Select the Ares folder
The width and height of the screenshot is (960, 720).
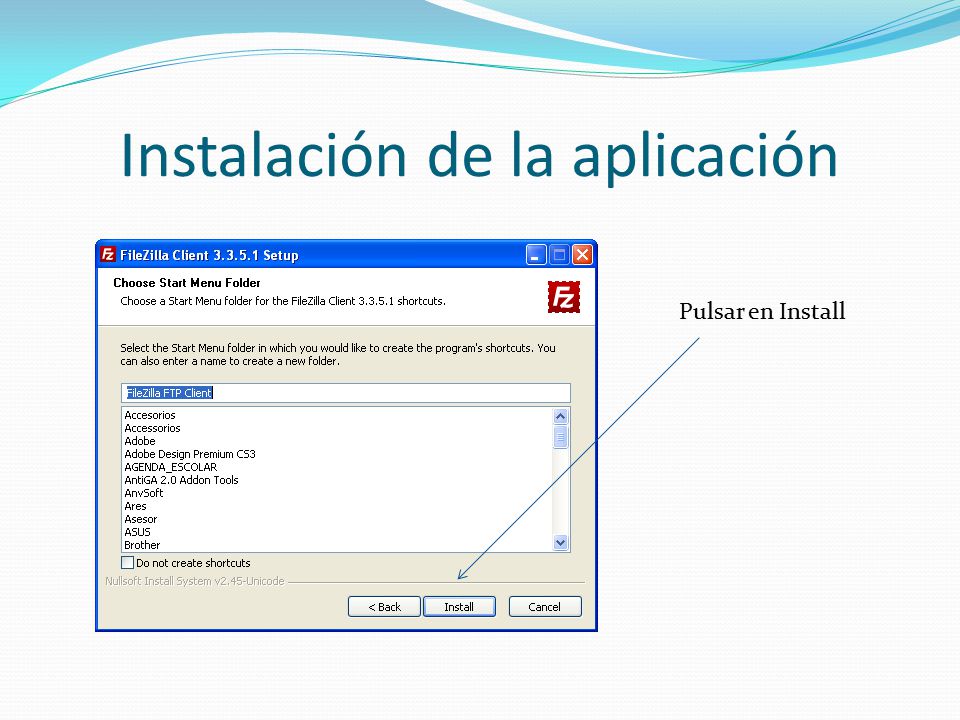coord(135,506)
